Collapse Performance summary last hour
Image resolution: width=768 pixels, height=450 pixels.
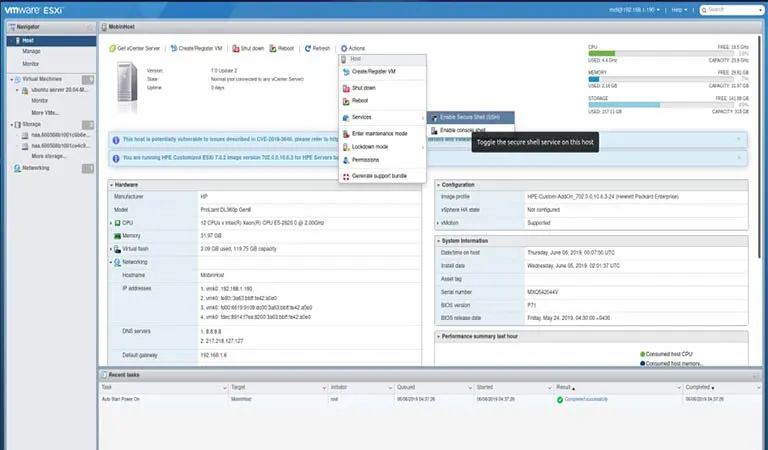click(438, 337)
